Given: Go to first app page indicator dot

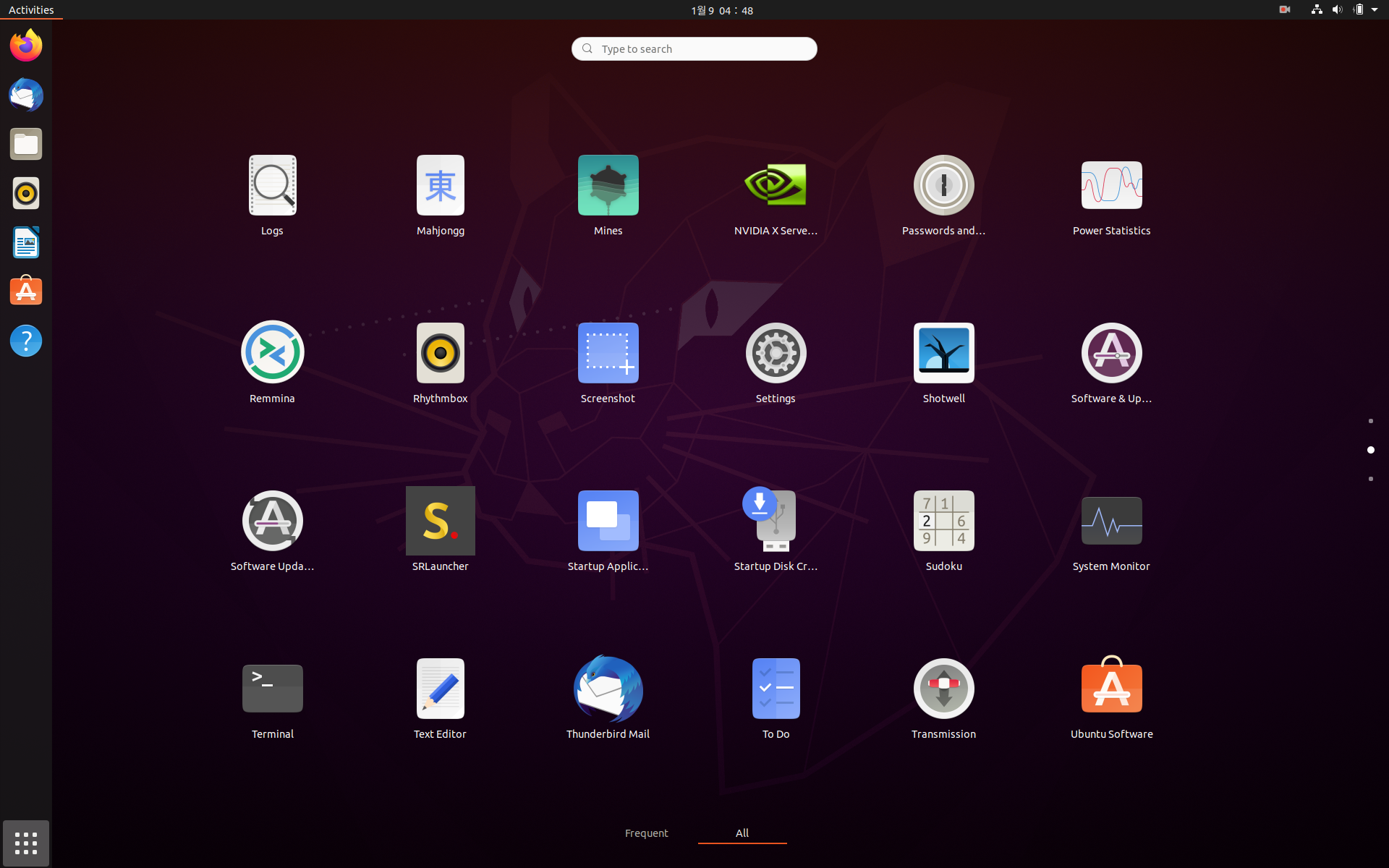Looking at the screenshot, I should [1370, 421].
